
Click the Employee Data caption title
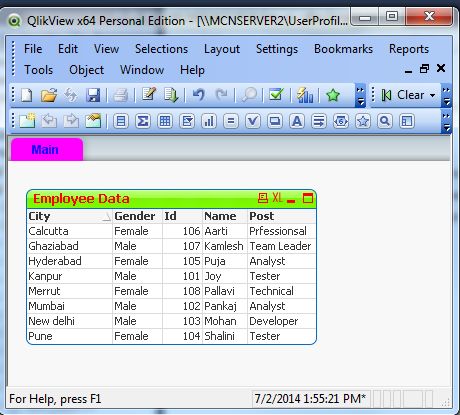[x=81, y=199]
